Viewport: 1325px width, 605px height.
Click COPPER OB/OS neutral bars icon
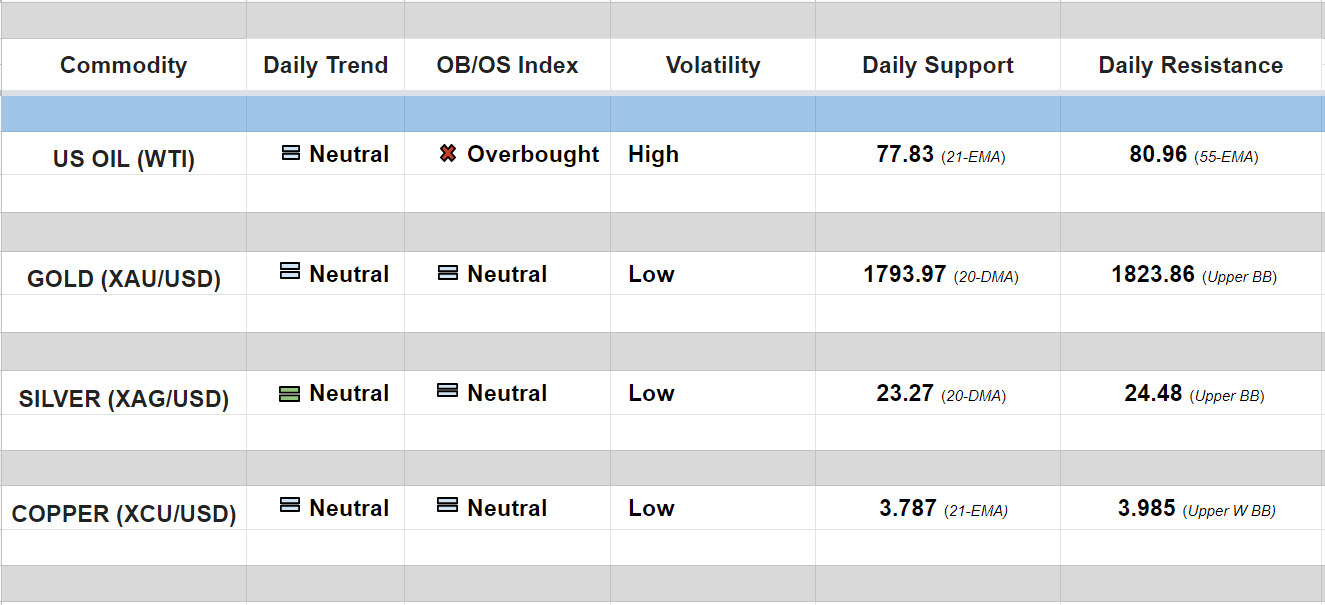coord(447,506)
